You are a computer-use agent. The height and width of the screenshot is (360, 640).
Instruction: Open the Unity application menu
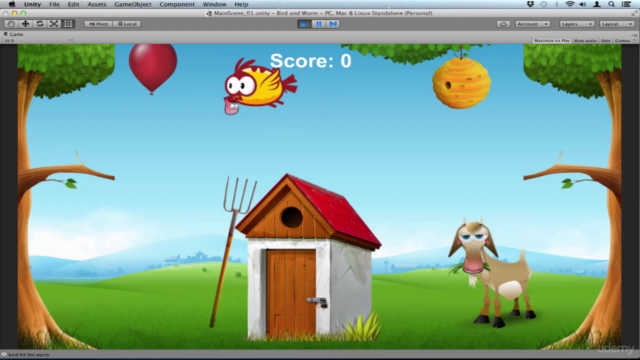point(32,4)
